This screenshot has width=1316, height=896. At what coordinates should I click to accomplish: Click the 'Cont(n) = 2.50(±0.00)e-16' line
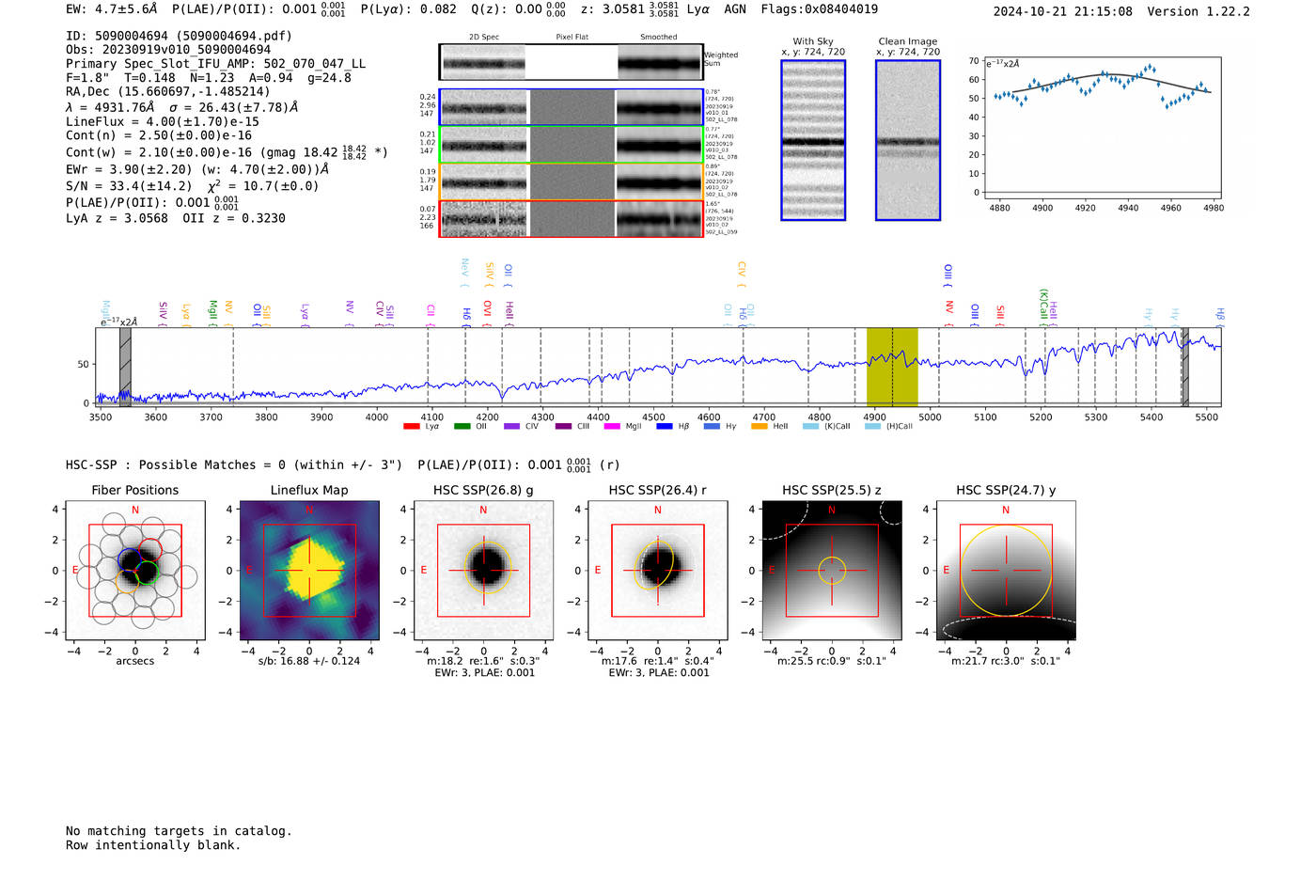coord(159,135)
